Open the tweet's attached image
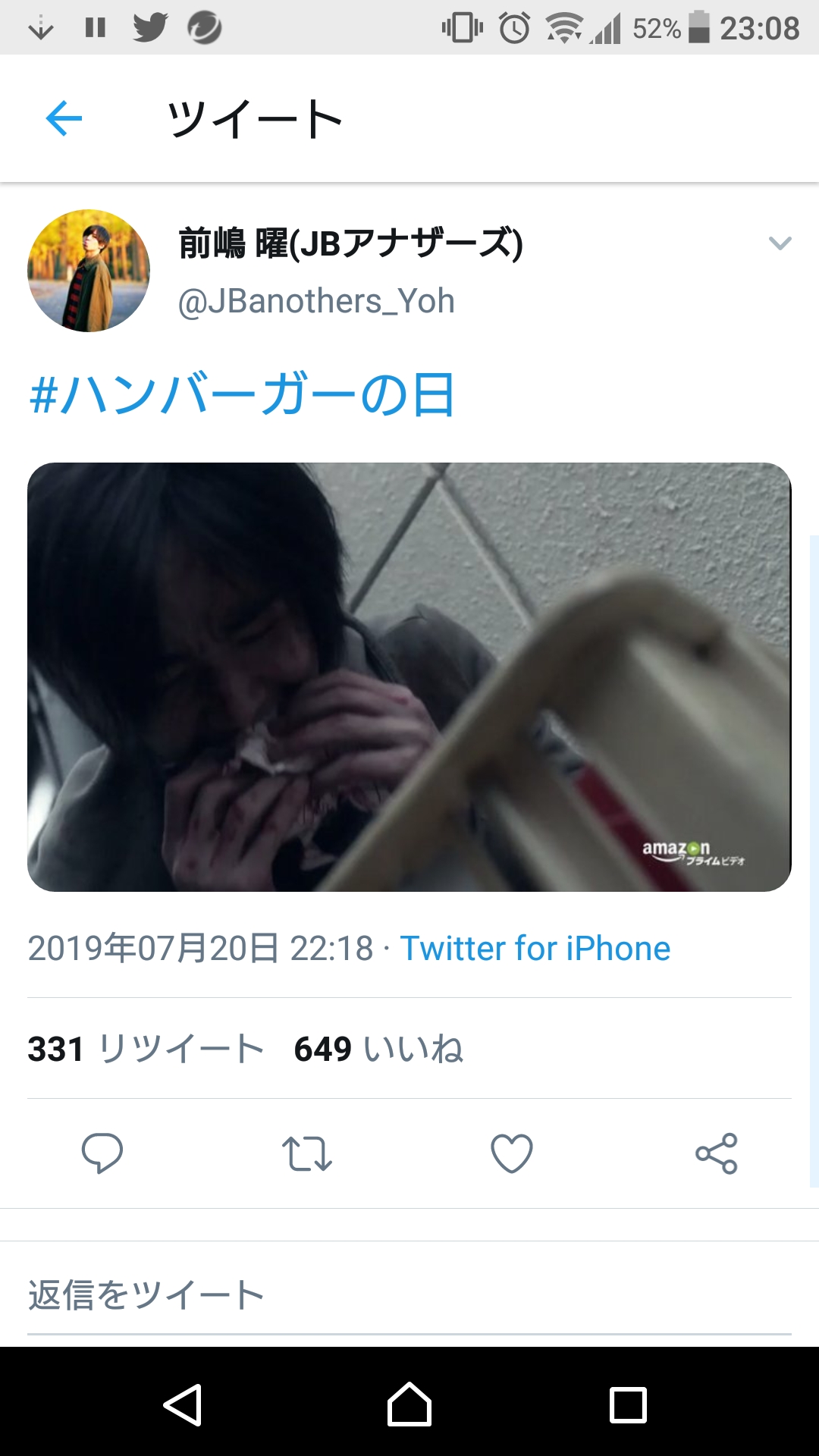 (409, 677)
